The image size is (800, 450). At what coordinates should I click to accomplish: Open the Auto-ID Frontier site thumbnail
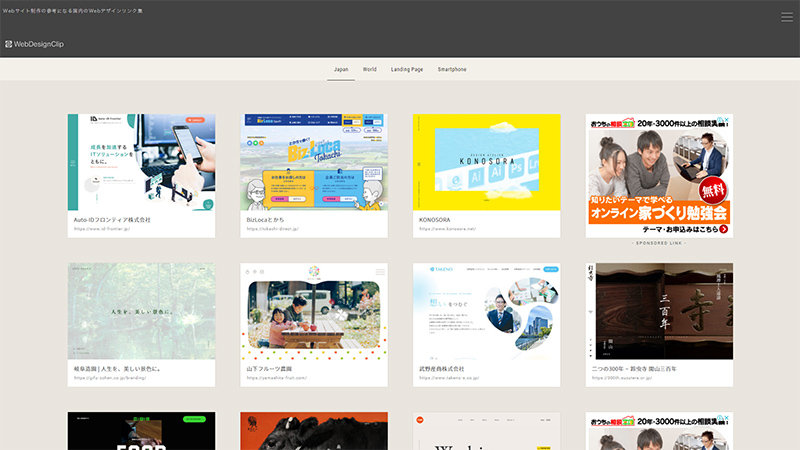[141, 162]
